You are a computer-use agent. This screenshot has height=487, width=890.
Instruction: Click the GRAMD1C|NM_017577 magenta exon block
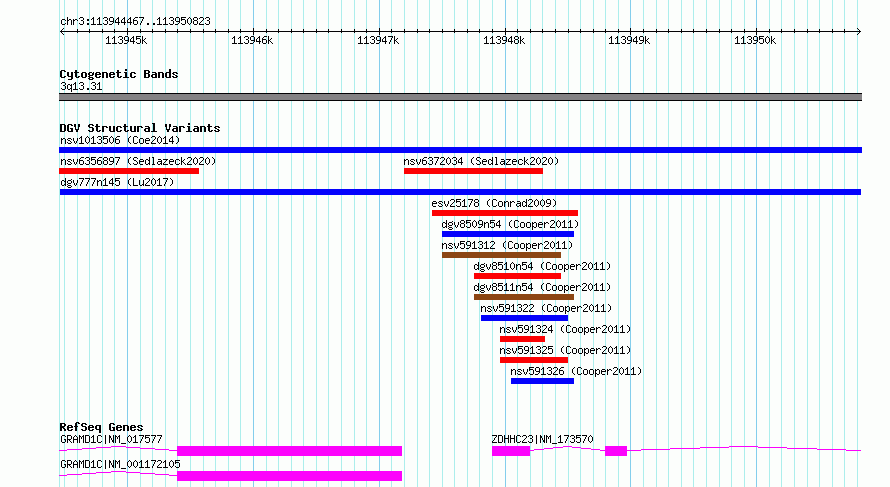click(289, 451)
